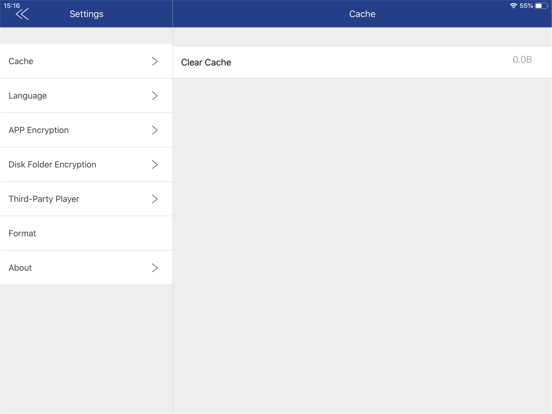Tap the clock time in status bar
This screenshot has width=552, height=414.
pyautogui.click(x=12, y=6)
